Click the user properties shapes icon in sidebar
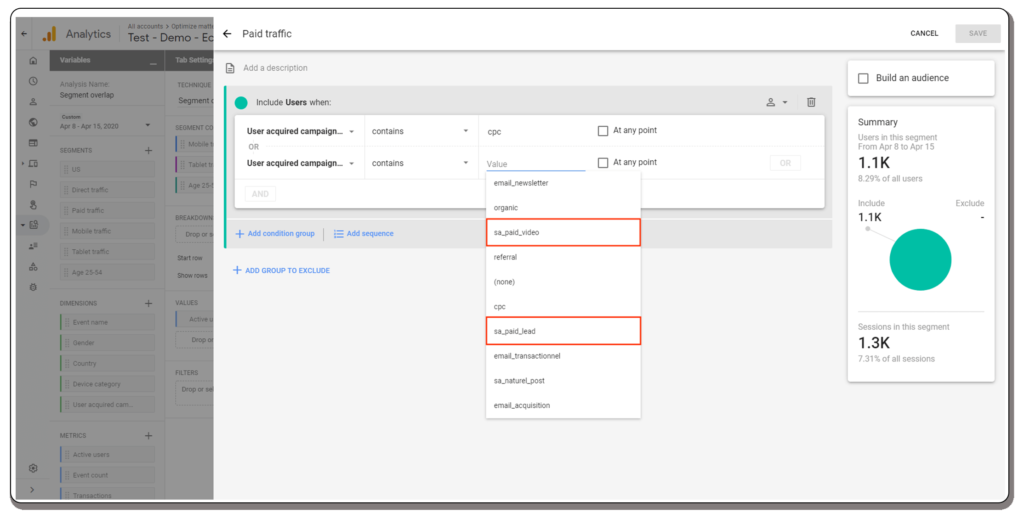 pos(33,267)
